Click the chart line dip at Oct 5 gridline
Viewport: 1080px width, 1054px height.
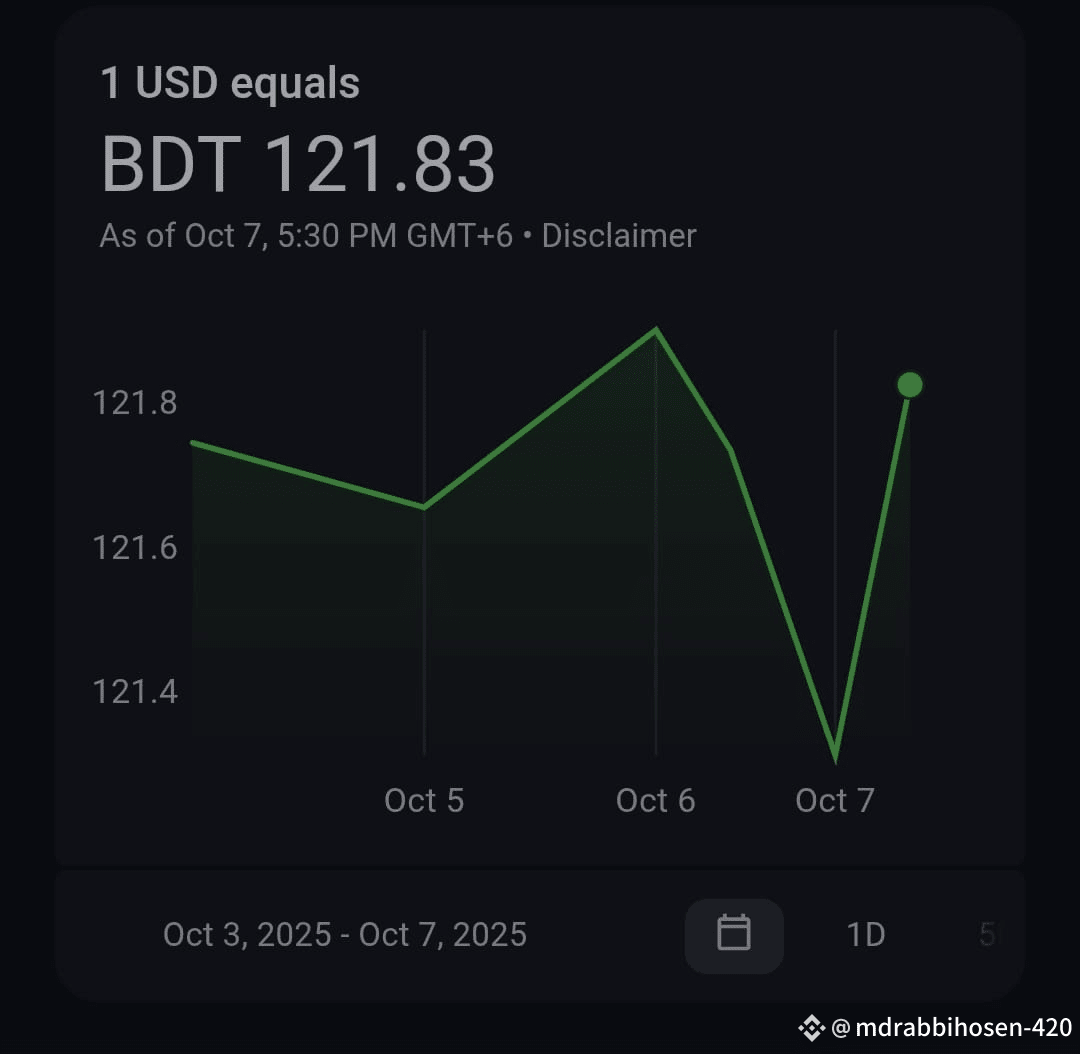point(424,507)
